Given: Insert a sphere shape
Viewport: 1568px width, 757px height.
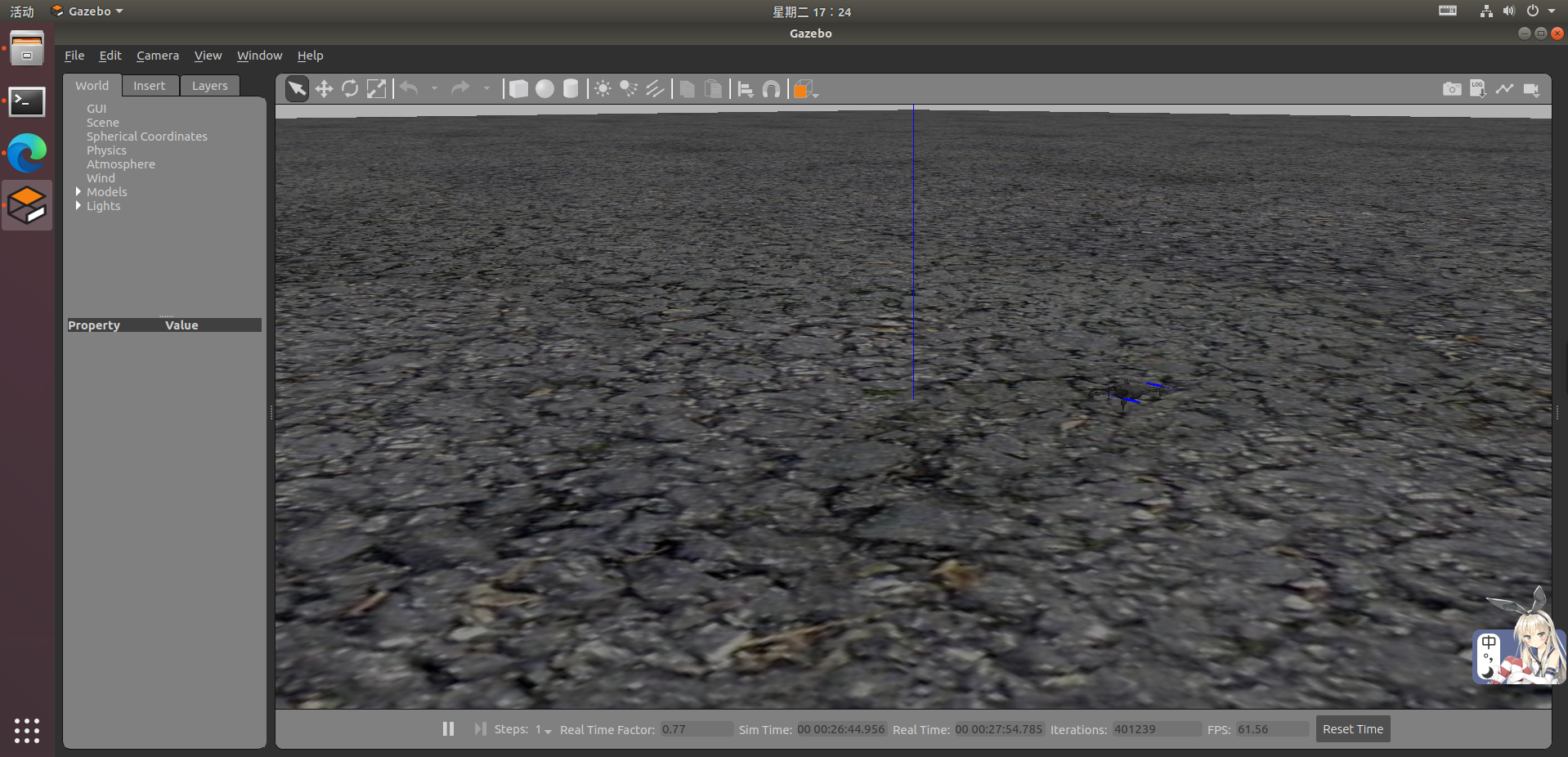Looking at the screenshot, I should [544, 89].
